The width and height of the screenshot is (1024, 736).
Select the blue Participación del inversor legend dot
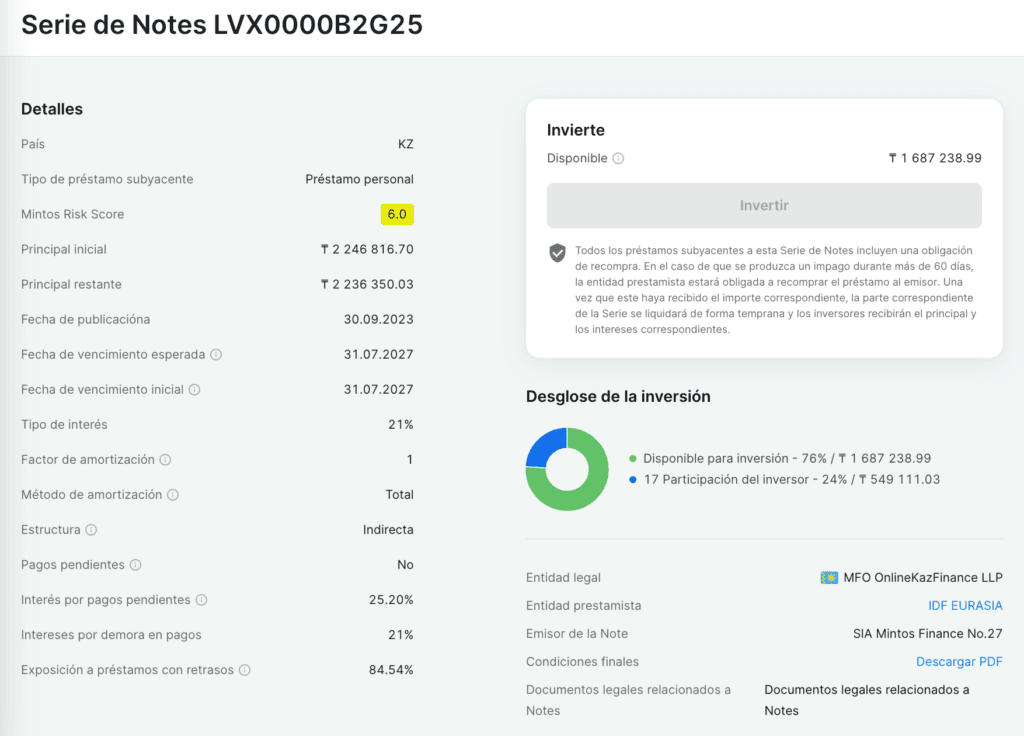click(x=633, y=480)
